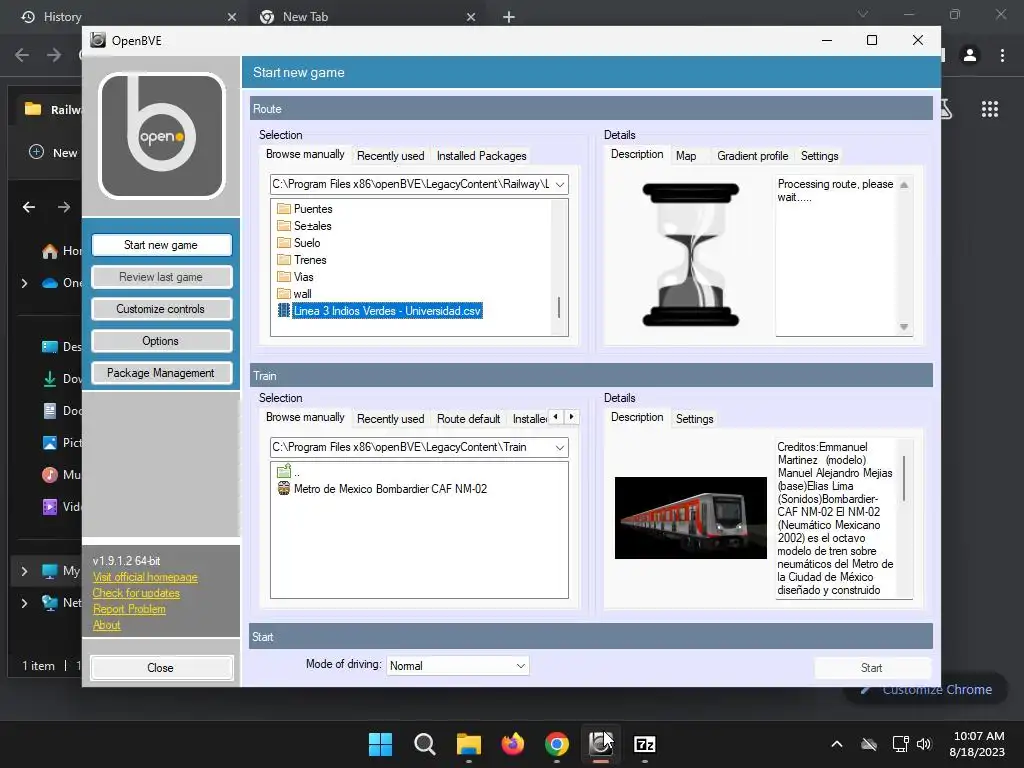The height and width of the screenshot is (768, 1024).
Task: Select the Puentes folder
Action: coord(304,209)
